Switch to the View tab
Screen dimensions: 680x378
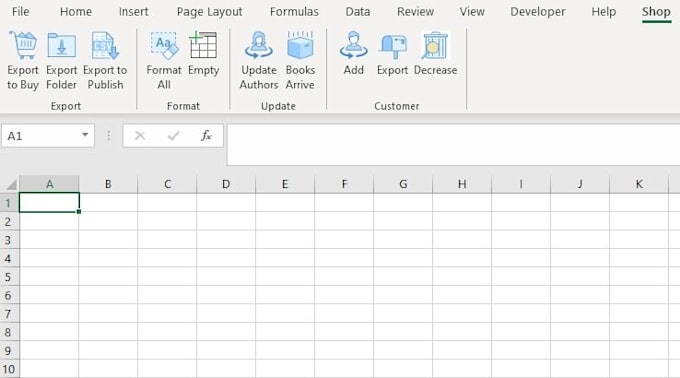[472, 12]
